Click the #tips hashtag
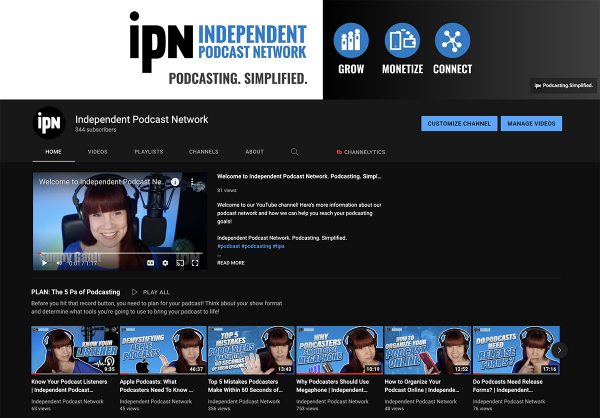The image size is (600, 418). click(x=279, y=246)
